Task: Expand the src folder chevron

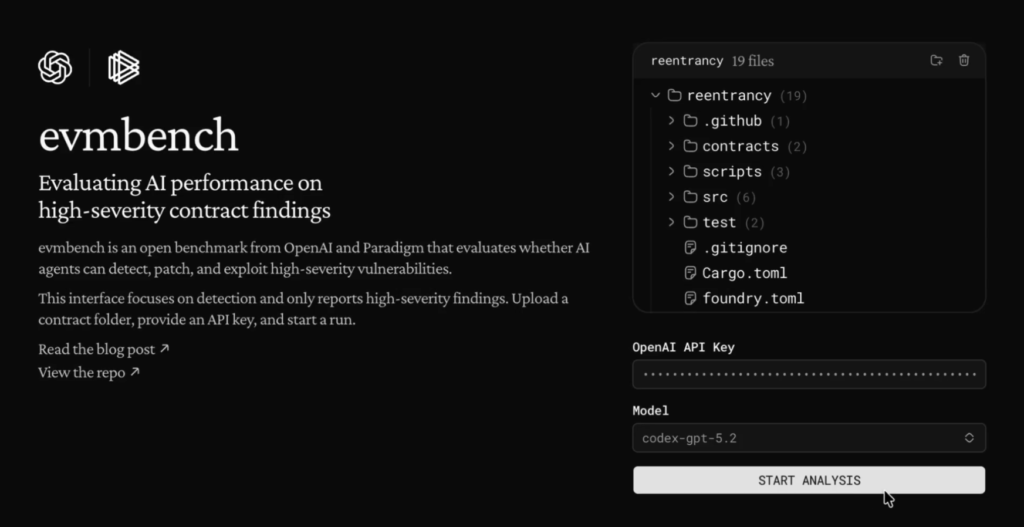Action: [x=671, y=197]
